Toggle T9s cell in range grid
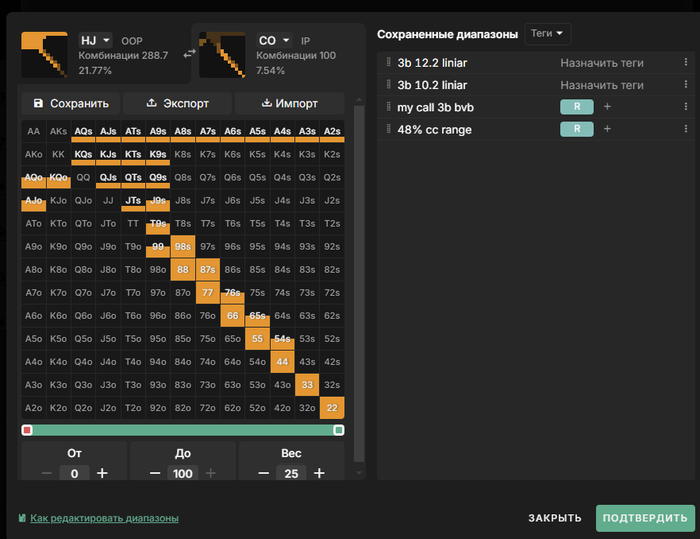 158,223
